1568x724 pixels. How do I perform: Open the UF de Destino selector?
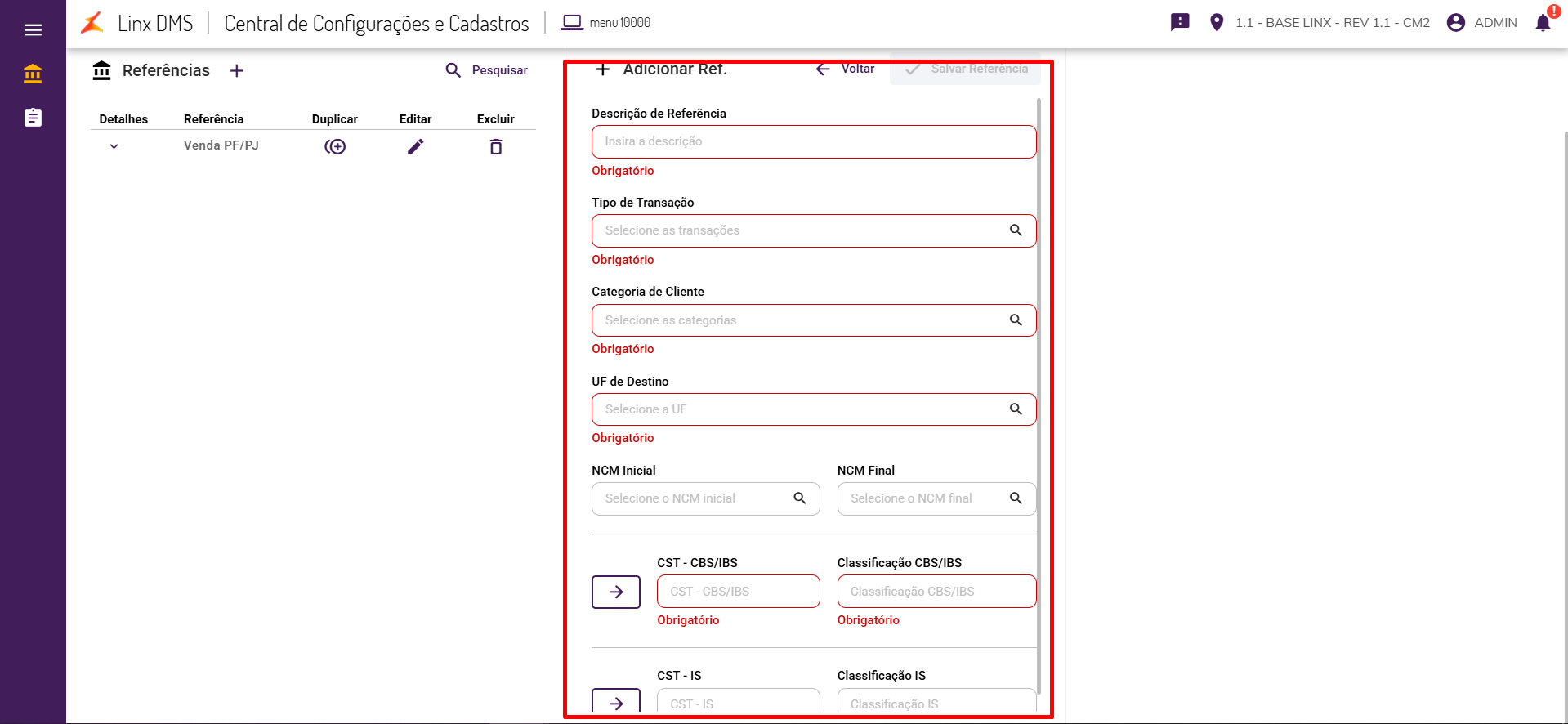point(813,409)
